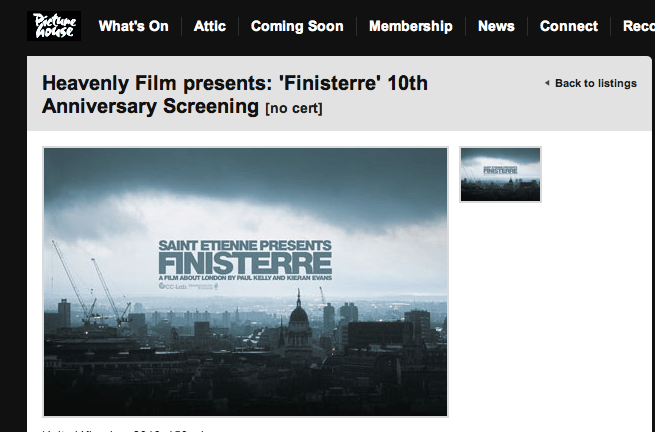Go to the Attic section
Screen dimensions: 655x432
click(210, 26)
